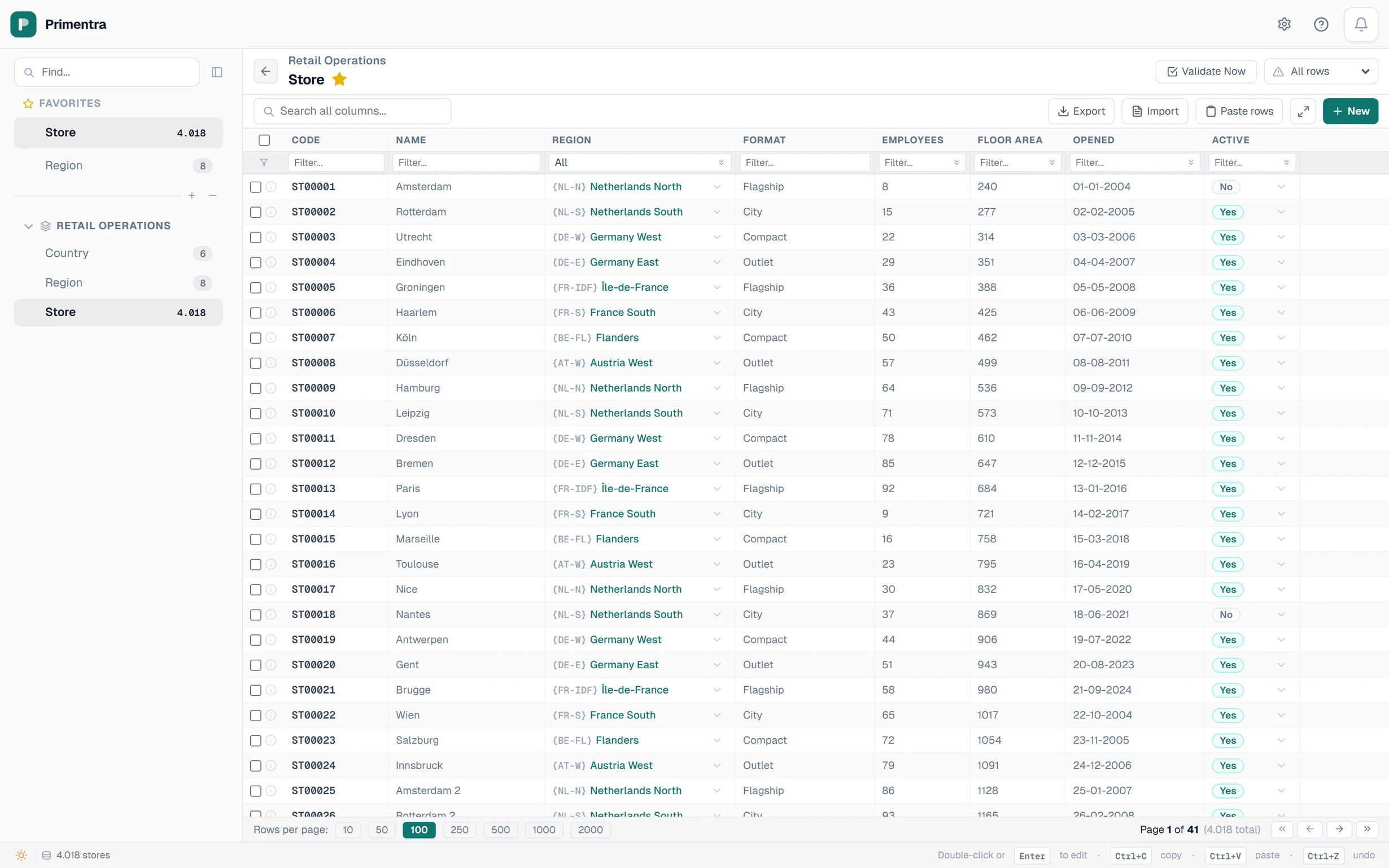Create a new store with New
The image size is (1389, 868).
(x=1350, y=111)
